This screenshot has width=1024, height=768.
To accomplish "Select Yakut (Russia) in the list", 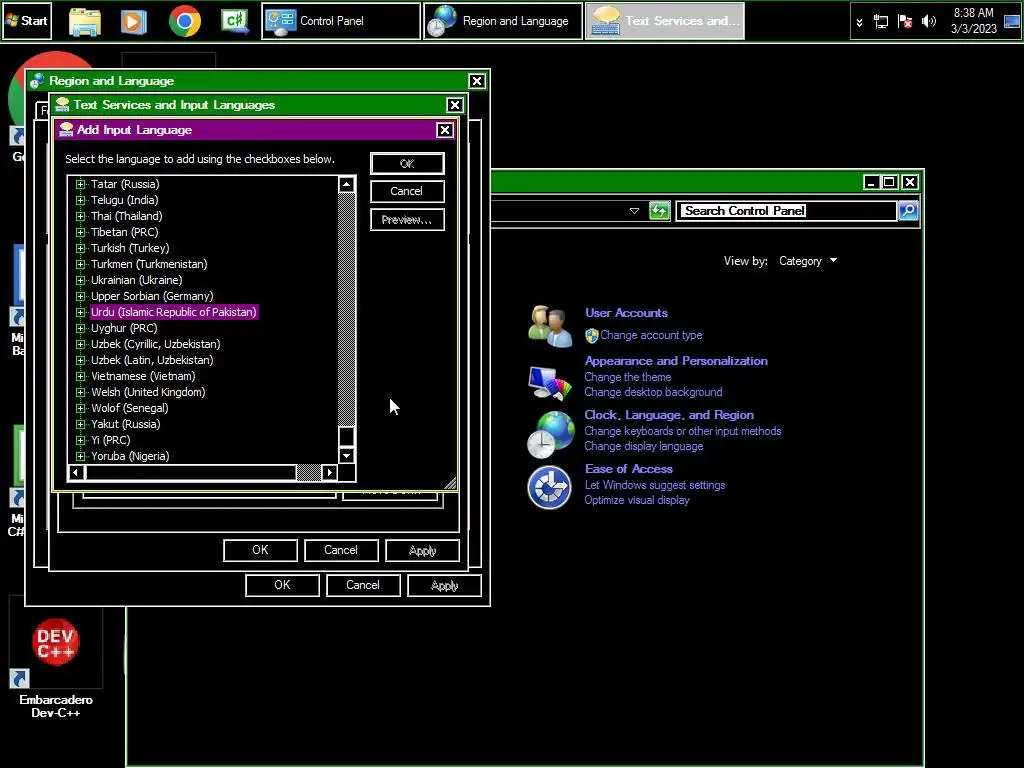I will [125, 424].
